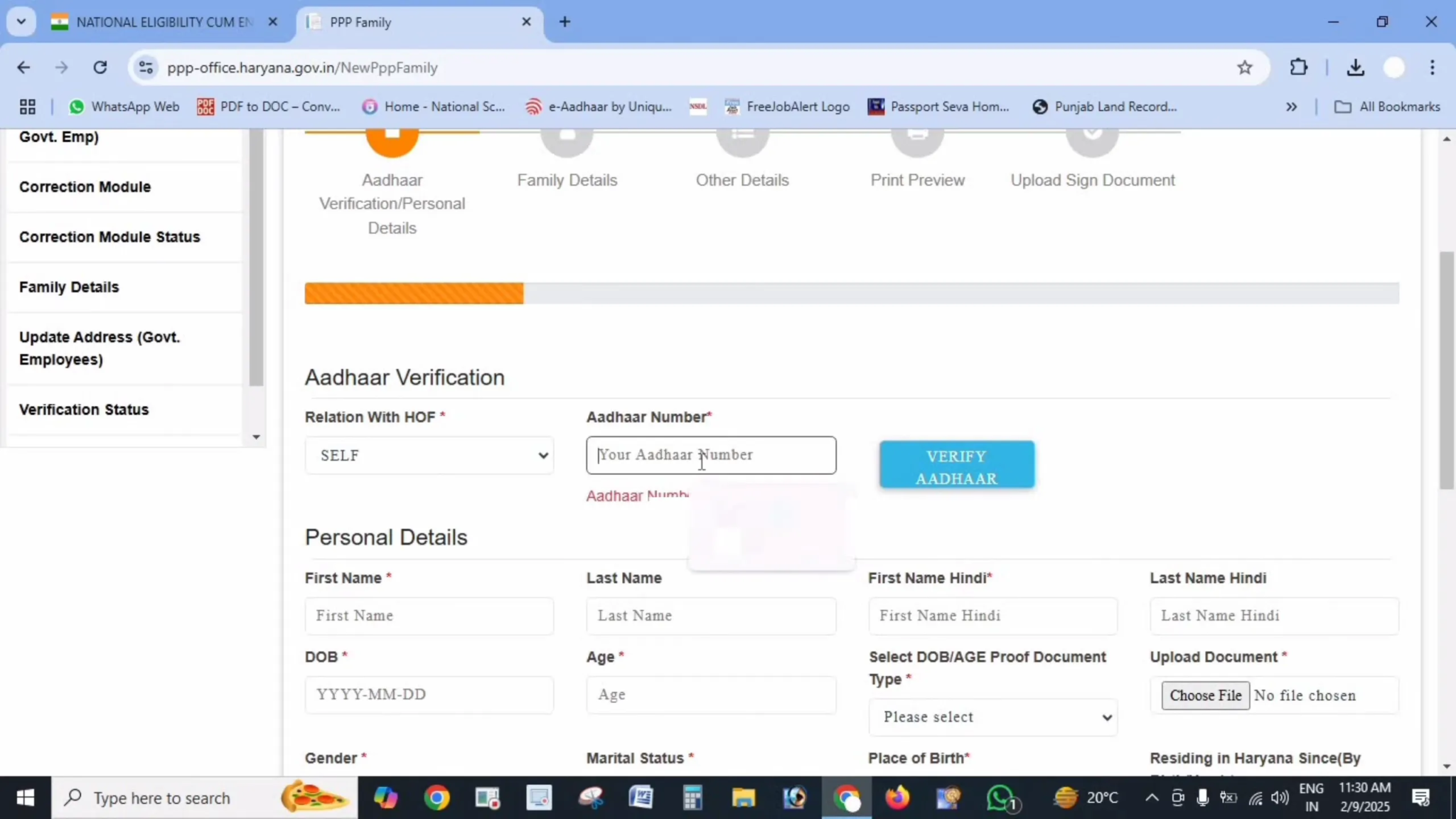This screenshot has width=1456, height=819.
Task: Click the VERIFY AADHAAR button
Action: 956,465
